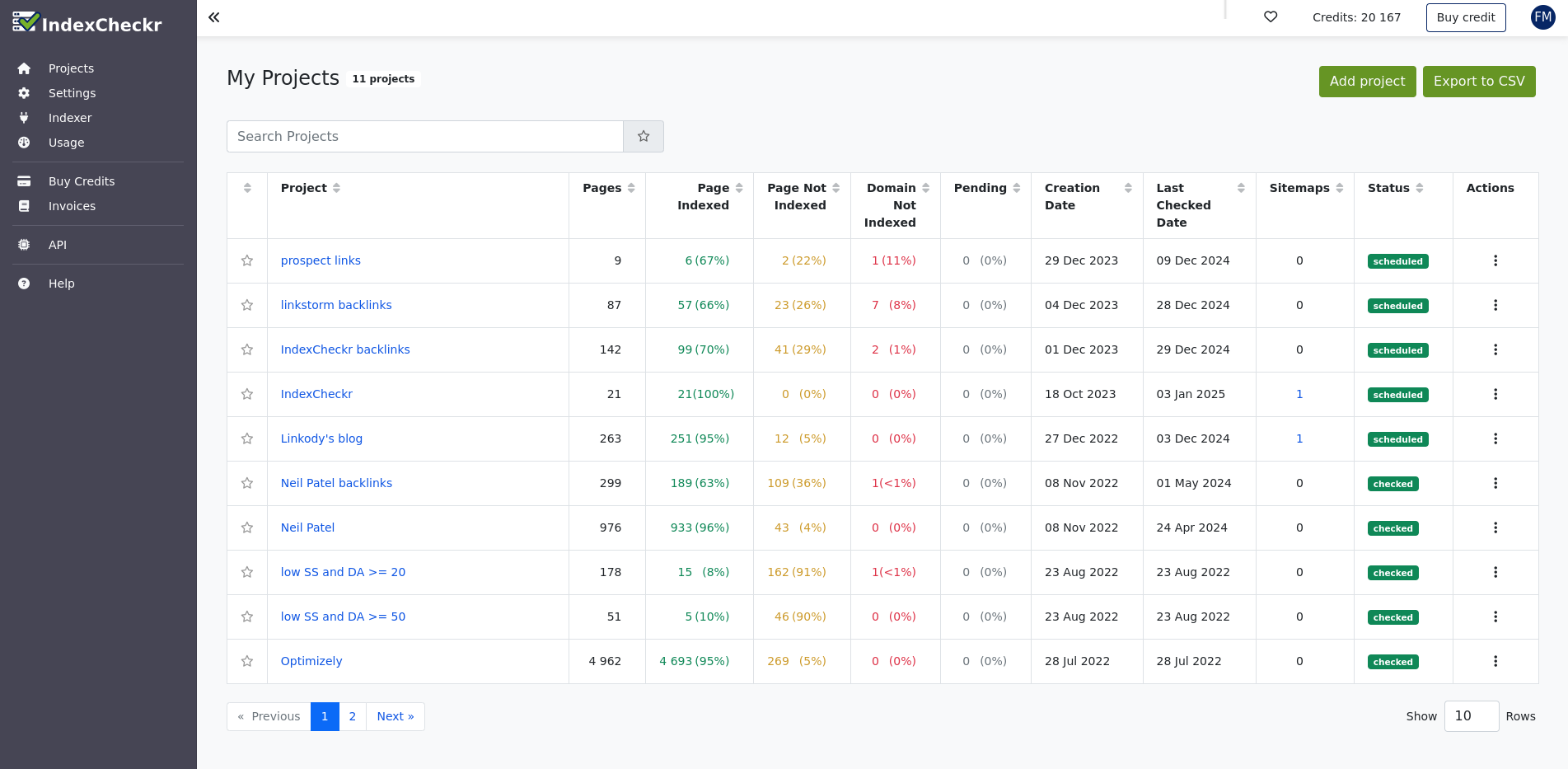Click the heart icon in the top bar

pyautogui.click(x=1271, y=17)
